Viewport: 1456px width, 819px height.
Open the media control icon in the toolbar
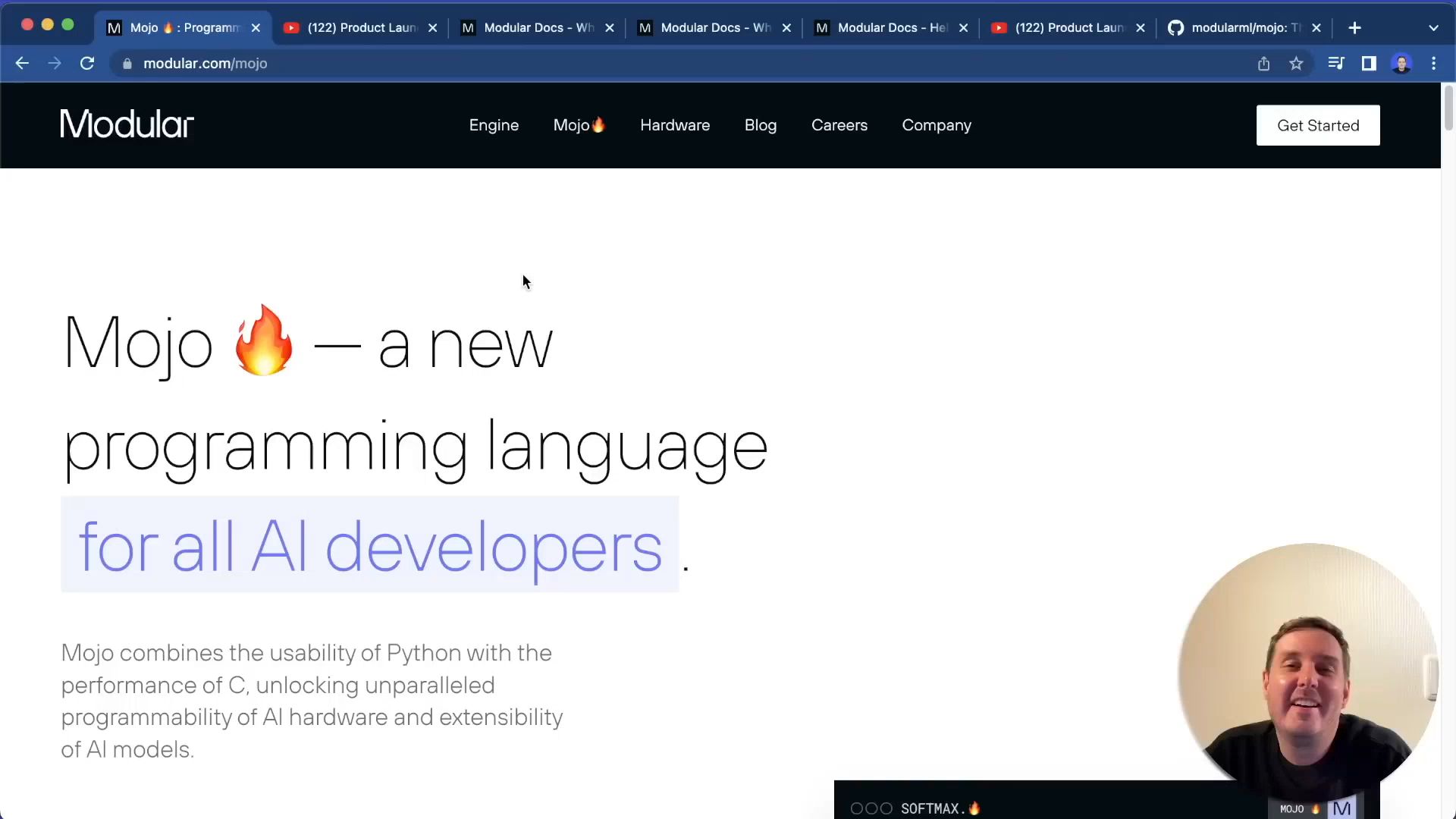pyautogui.click(x=1336, y=64)
